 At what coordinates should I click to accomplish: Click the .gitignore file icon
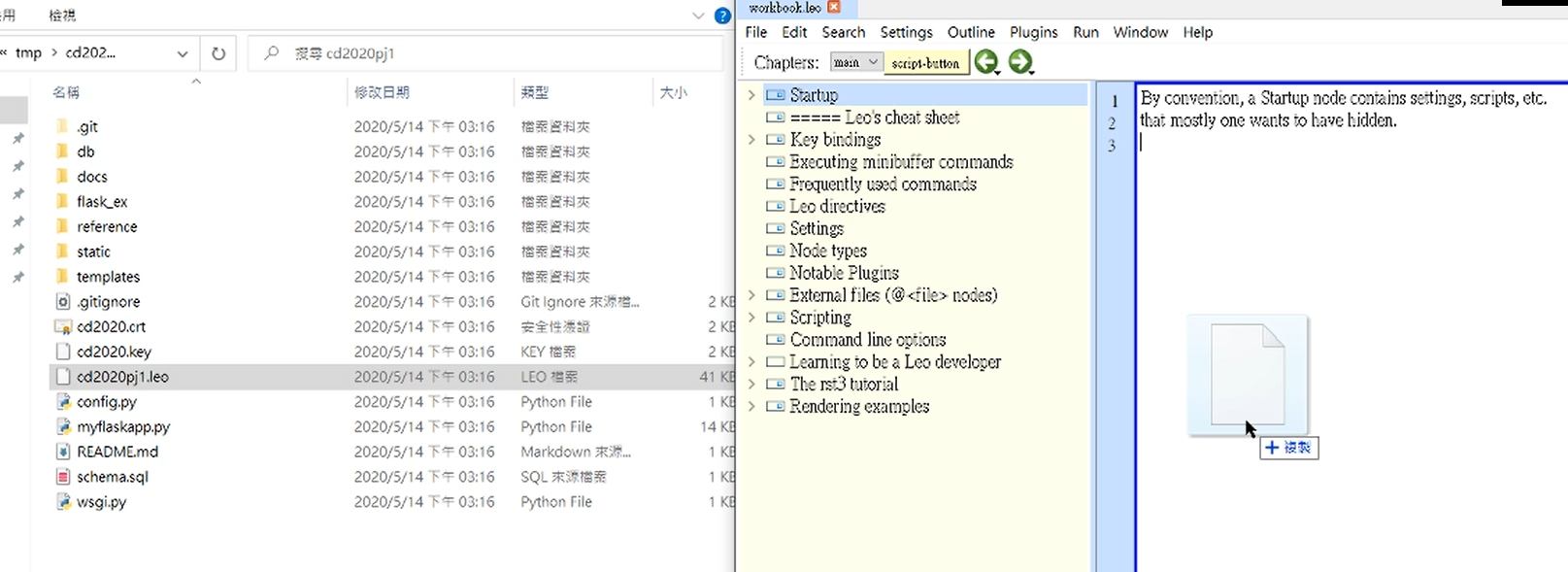(x=63, y=301)
